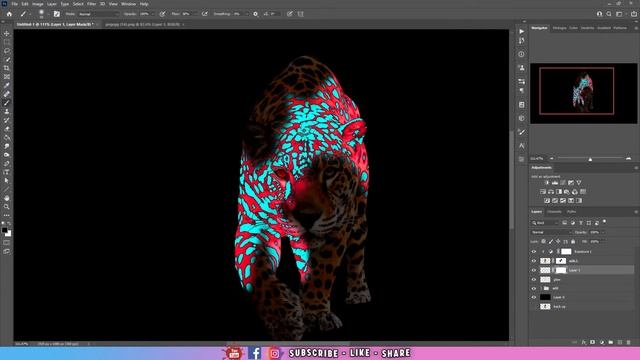Click the background color swatch
The width and height of the screenshot is (640, 360).
[x=9, y=234]
